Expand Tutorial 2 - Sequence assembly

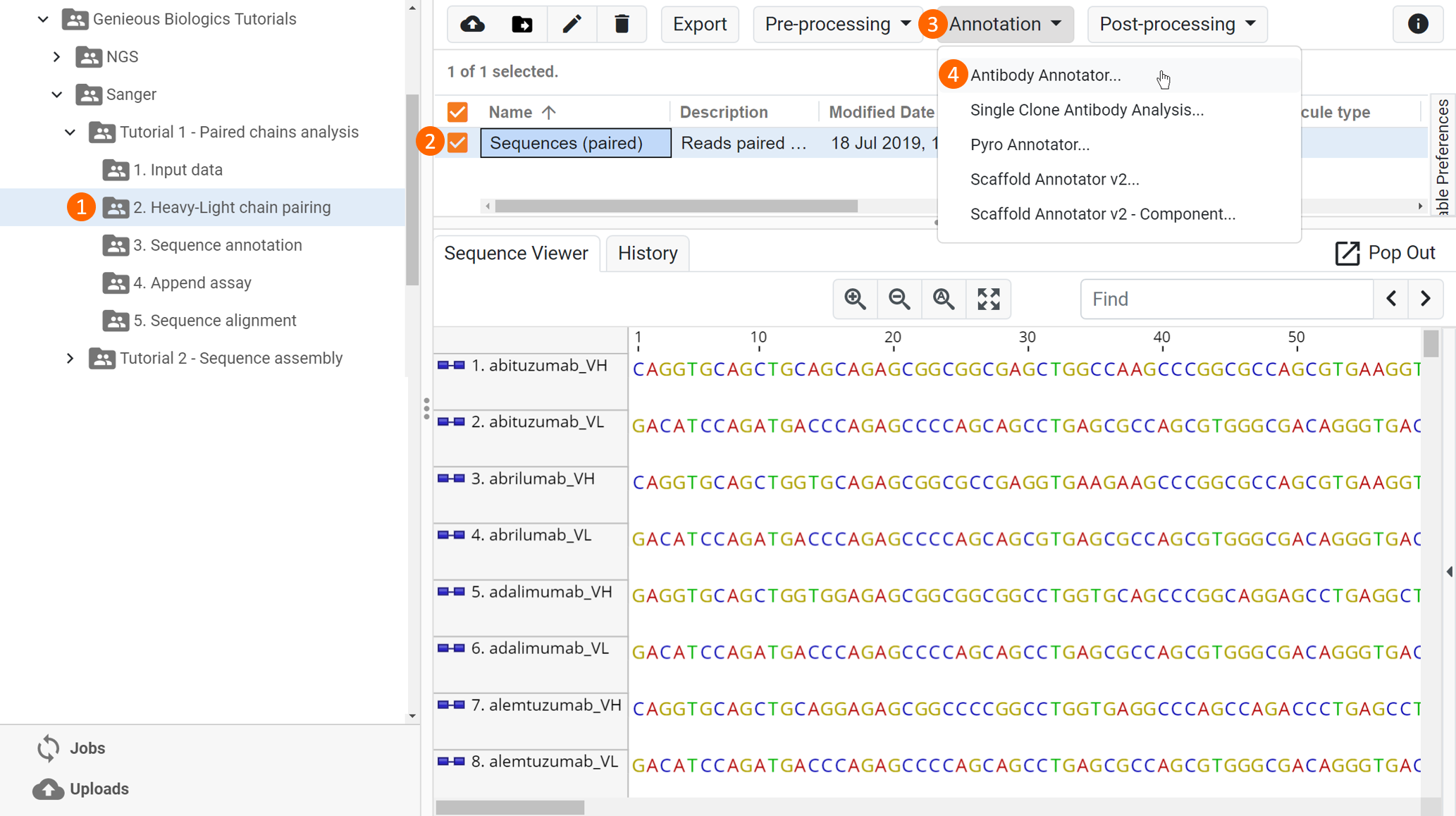(x=70, y=358)
